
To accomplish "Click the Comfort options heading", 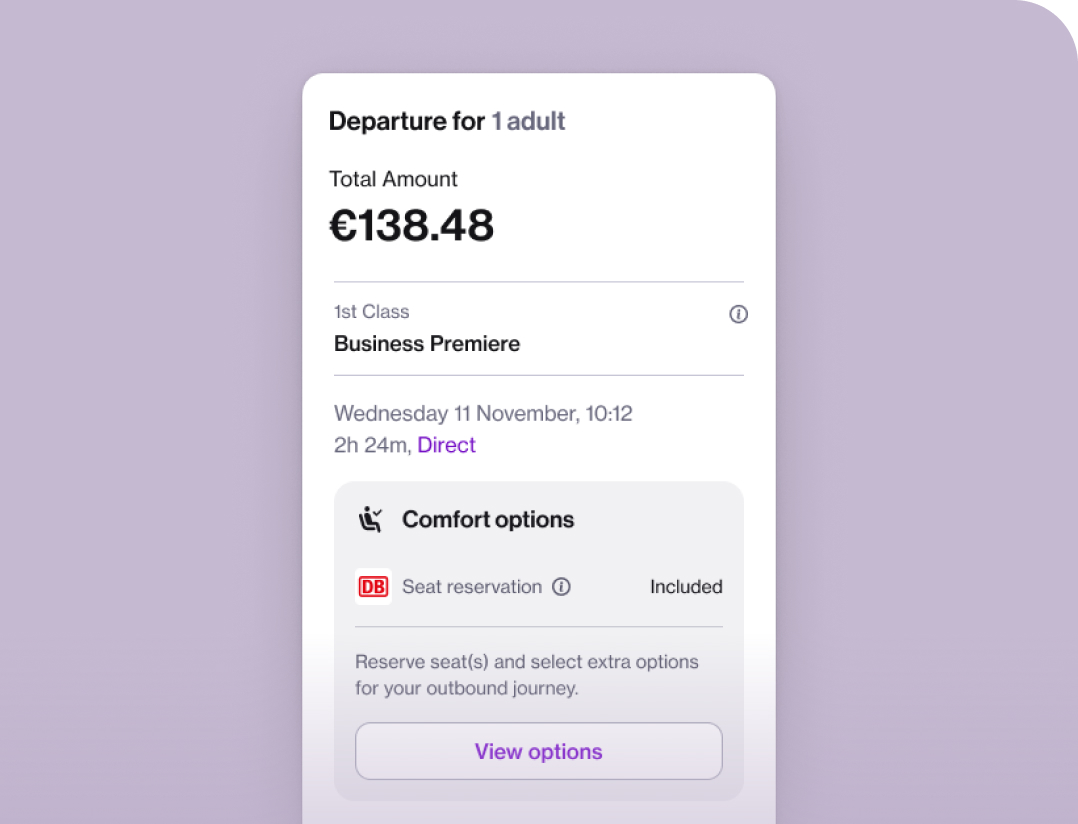I will click(488, 519).
